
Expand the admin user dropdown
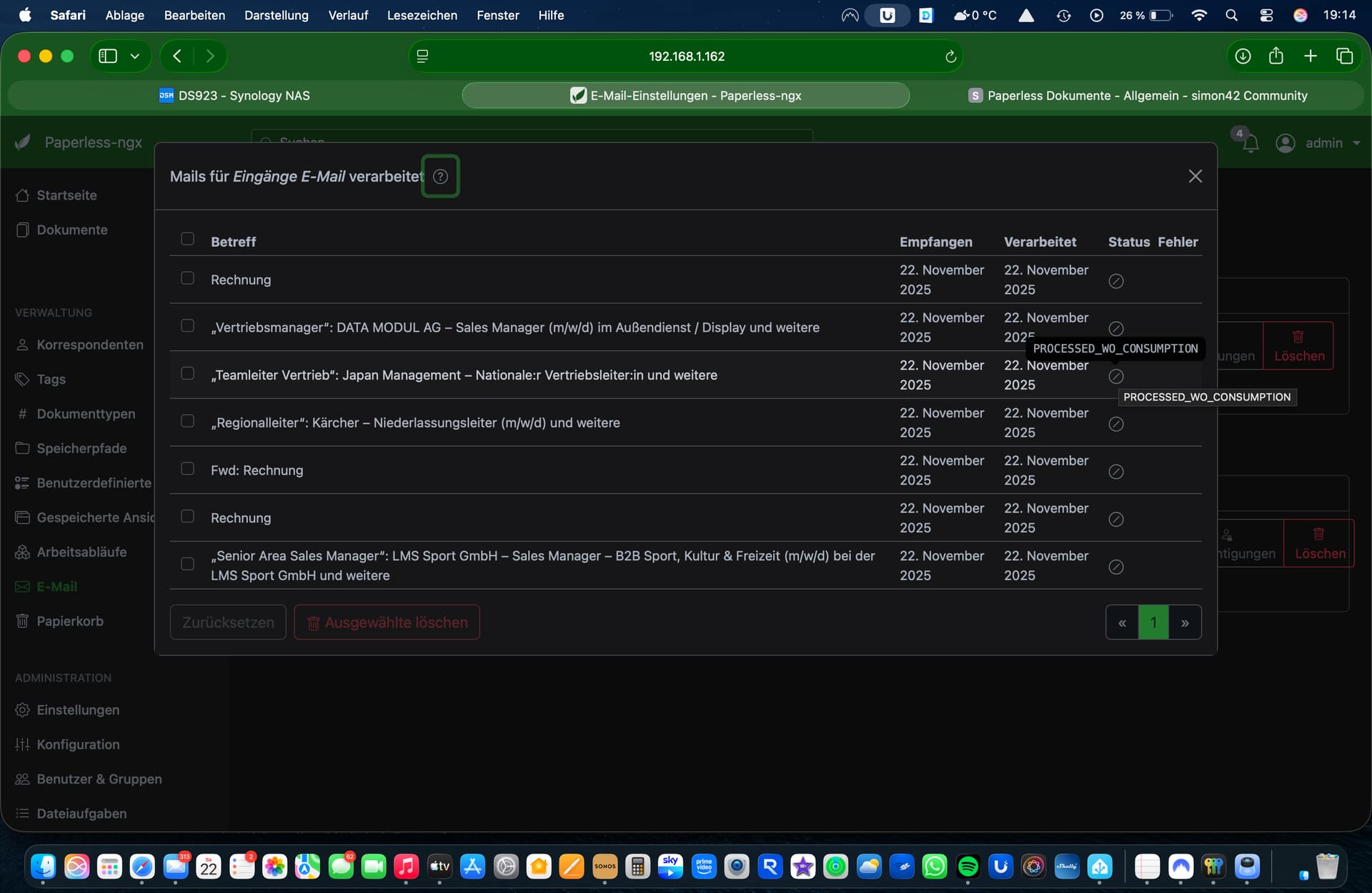[x=1318, y=143]
